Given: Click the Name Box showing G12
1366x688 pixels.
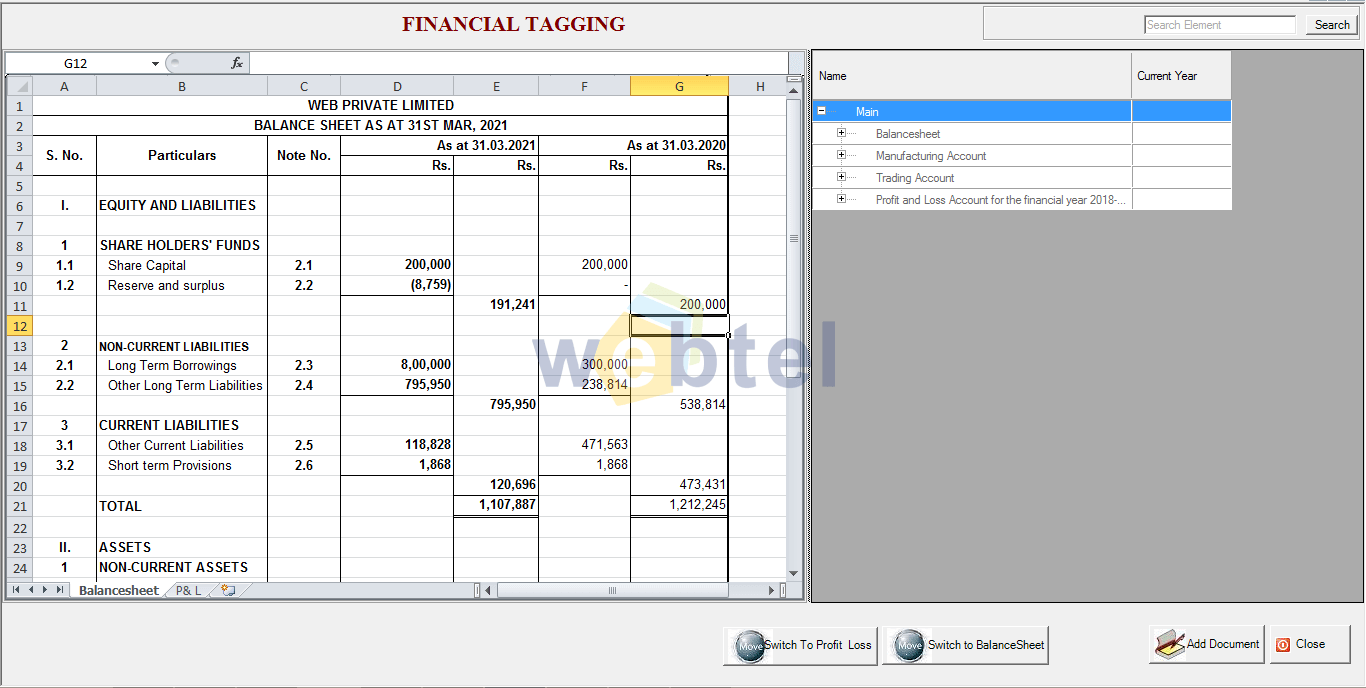Looking at the screenshot, I should [x=76, y=64].
